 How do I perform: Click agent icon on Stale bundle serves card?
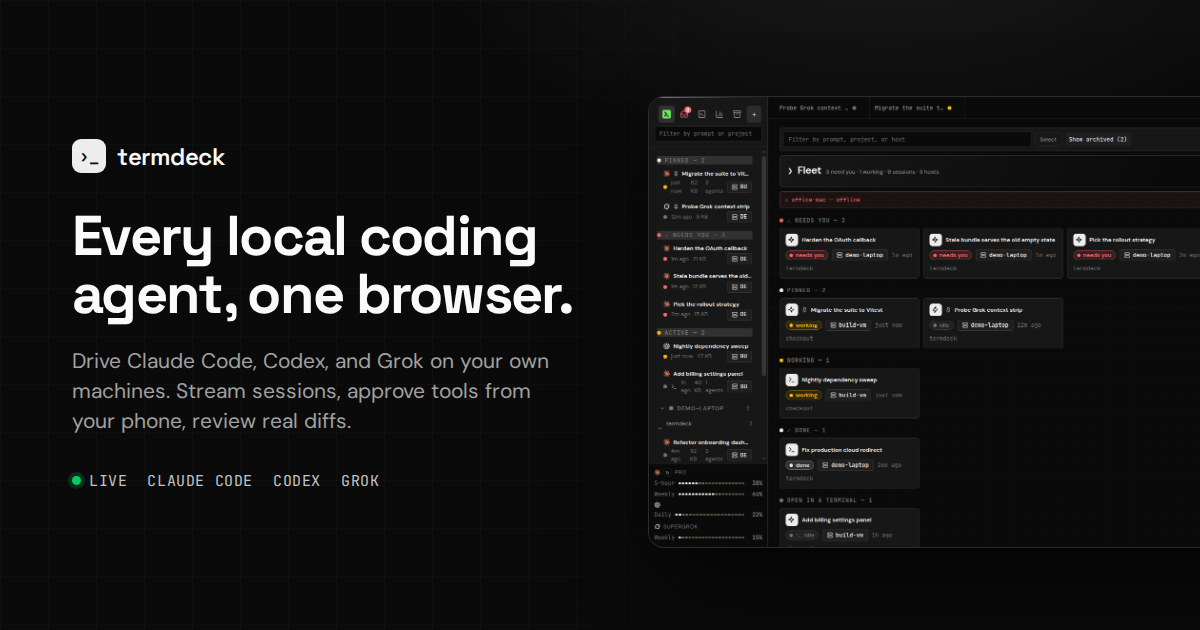935,240
